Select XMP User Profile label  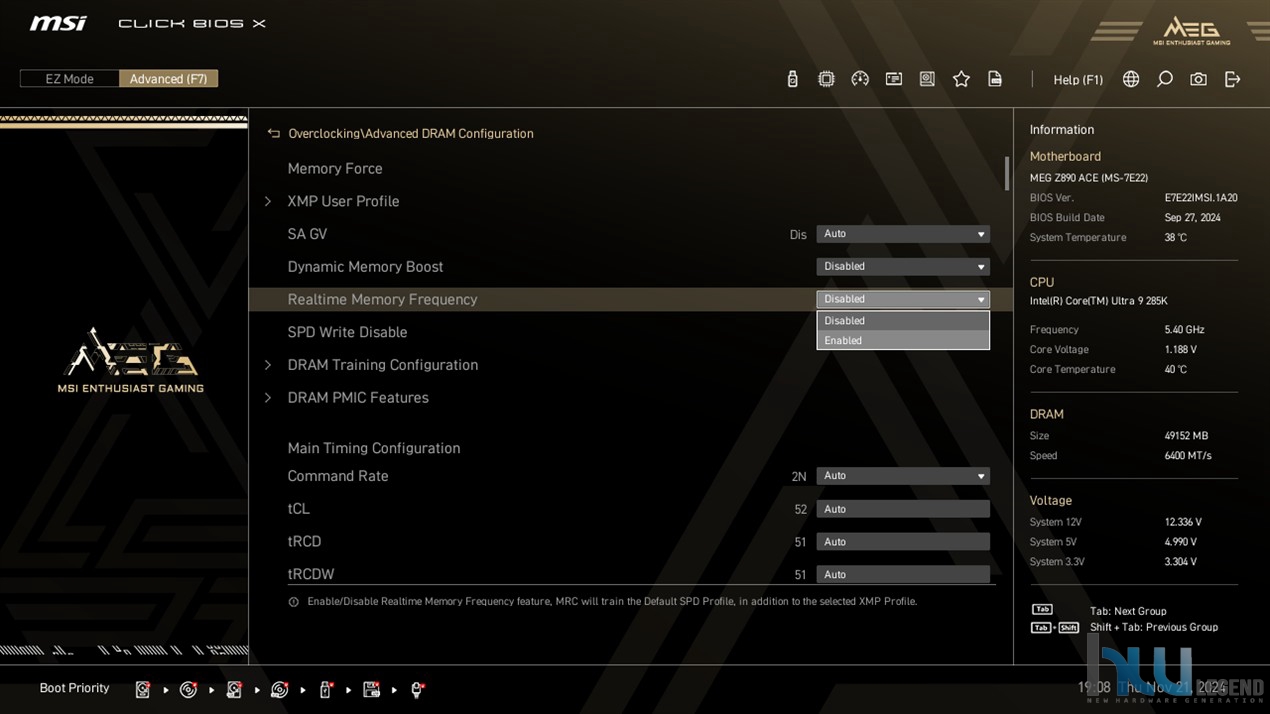coord(343,201)
